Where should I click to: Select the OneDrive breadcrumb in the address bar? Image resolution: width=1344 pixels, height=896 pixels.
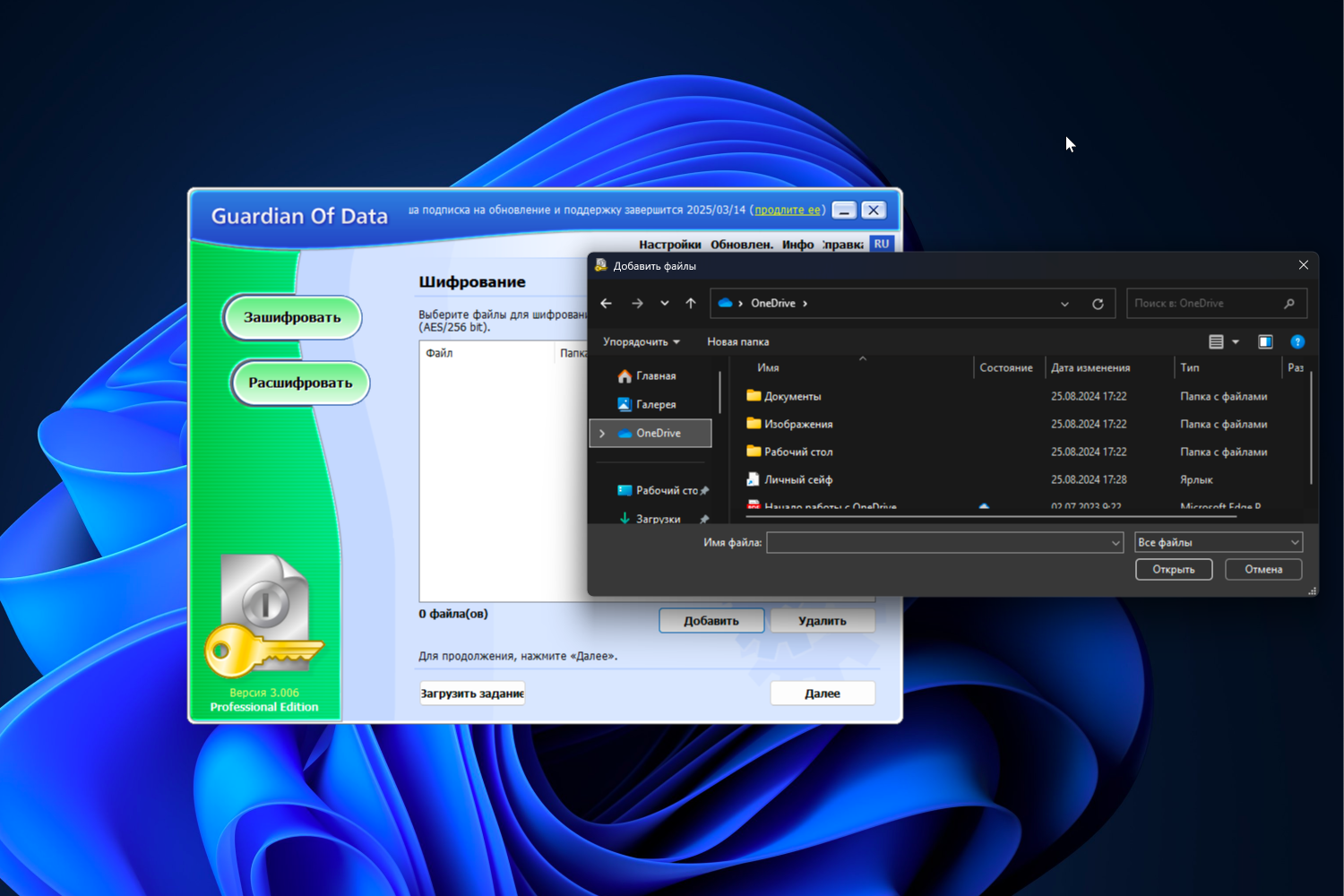773,304
